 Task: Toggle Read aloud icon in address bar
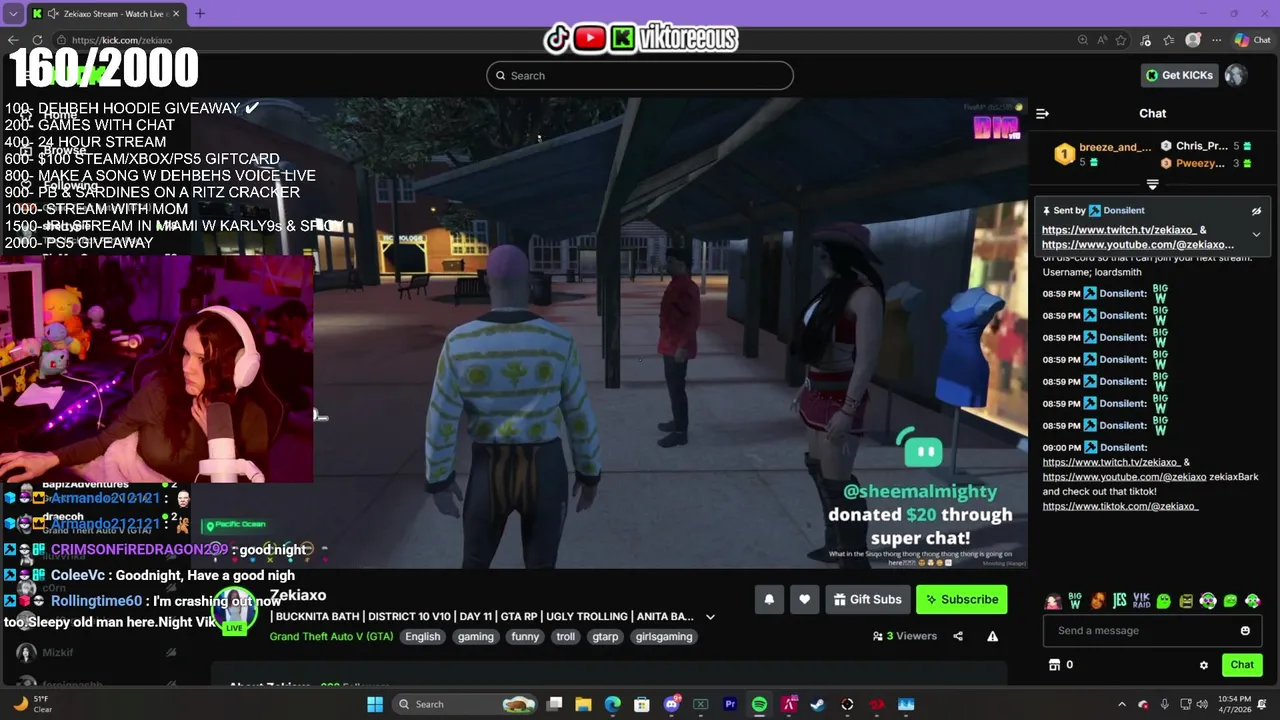[x=1102, y=40]
